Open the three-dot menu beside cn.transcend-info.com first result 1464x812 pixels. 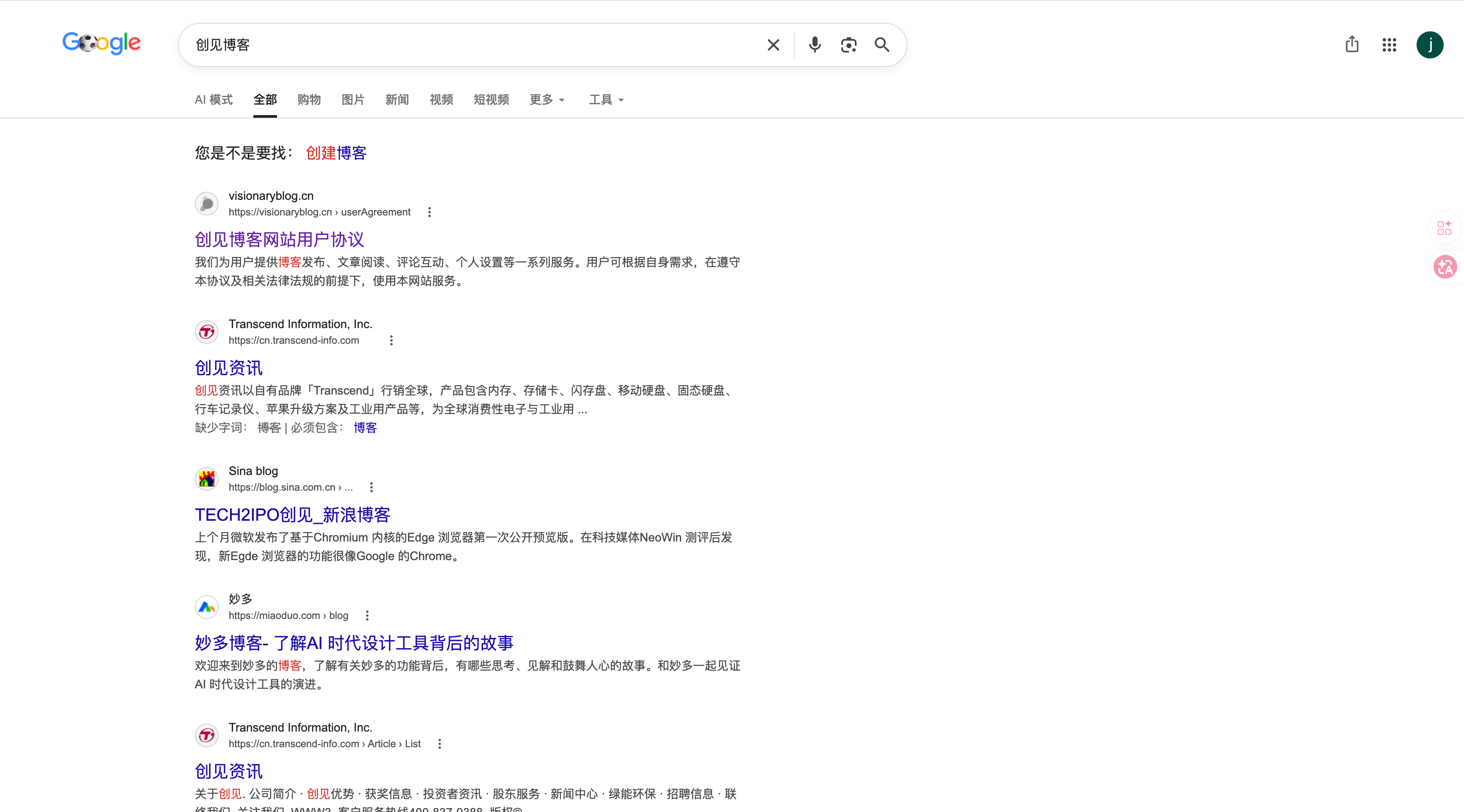click(x=391, y=340)
